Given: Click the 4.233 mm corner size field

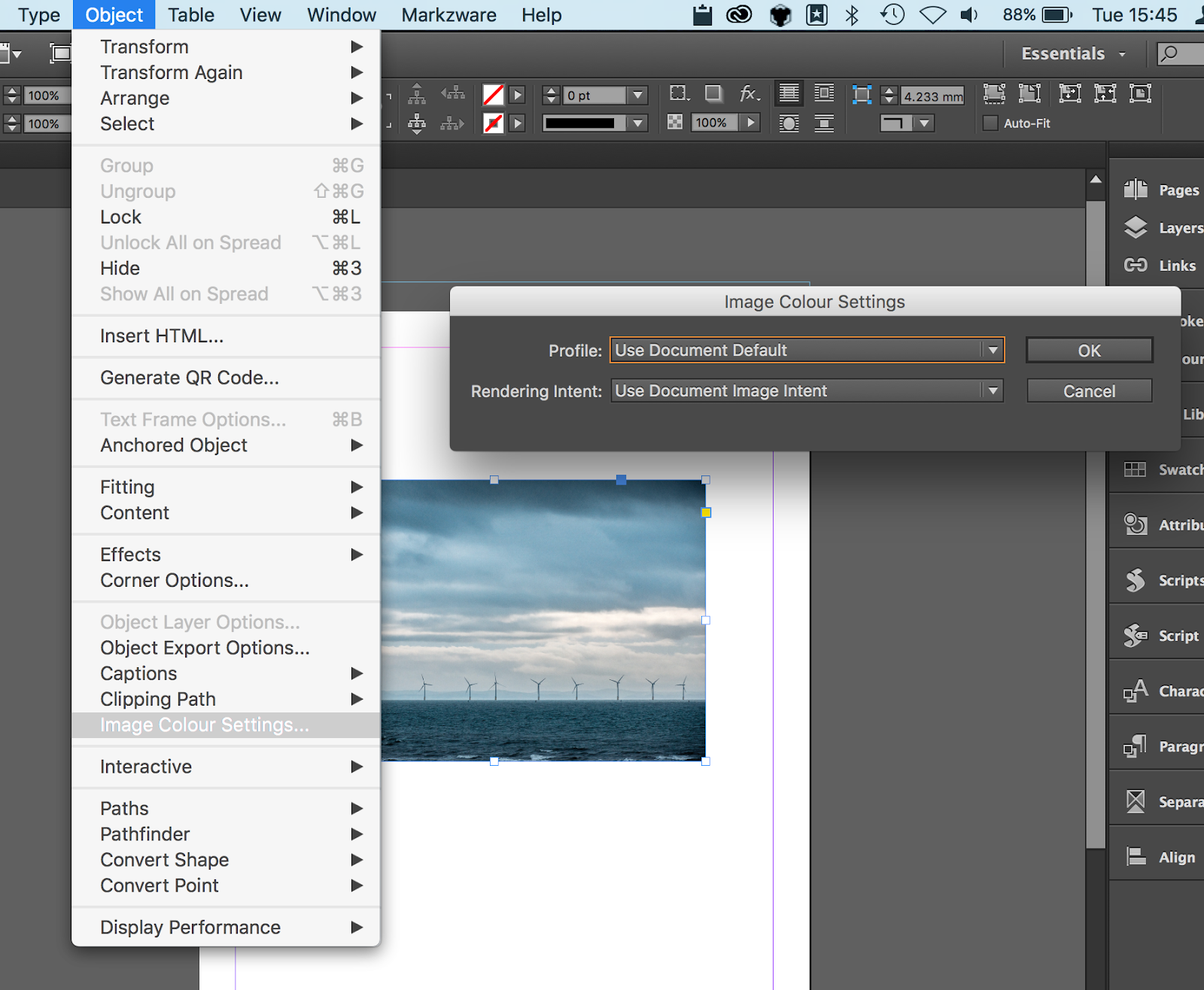Looking at the screenshot, I should [933, 96].
